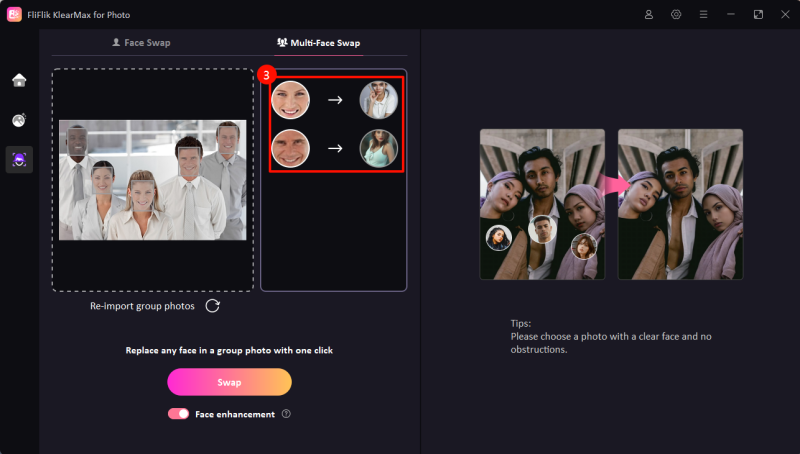Click the FliFlik KlearMax app logo
The width and height of the screenshot is (800, 454).
[14, 14]
